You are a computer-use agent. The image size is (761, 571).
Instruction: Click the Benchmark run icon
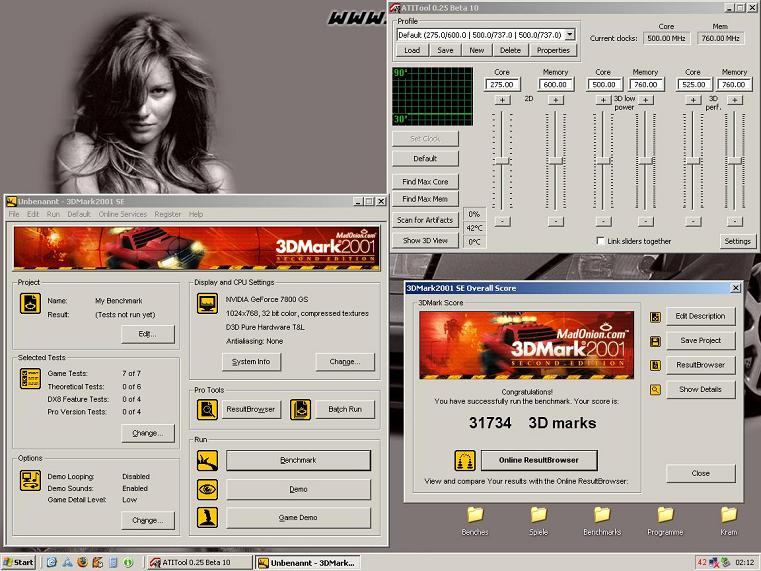pyautogui.click(x=207, y=460)
